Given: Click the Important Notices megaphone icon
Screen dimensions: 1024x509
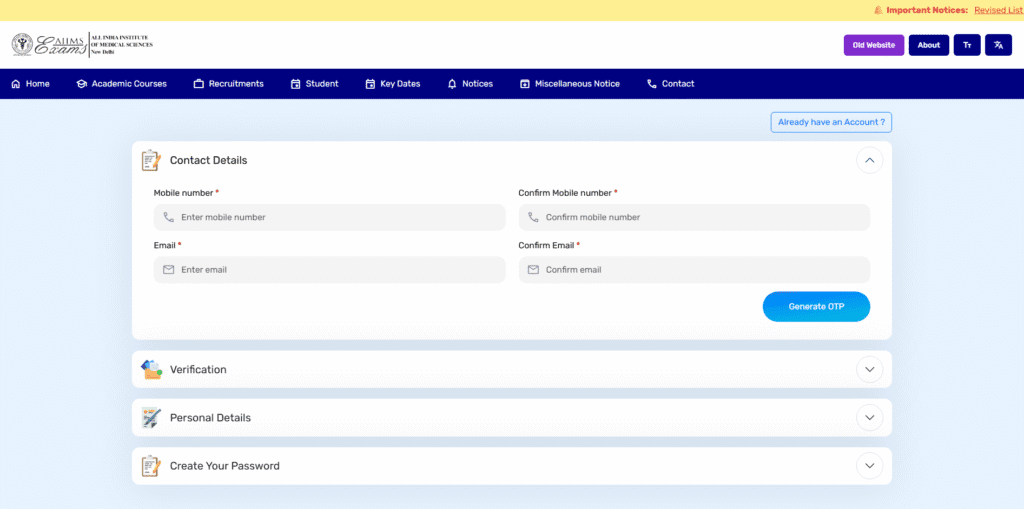Looking at the screenshot, I should (877, 10).
